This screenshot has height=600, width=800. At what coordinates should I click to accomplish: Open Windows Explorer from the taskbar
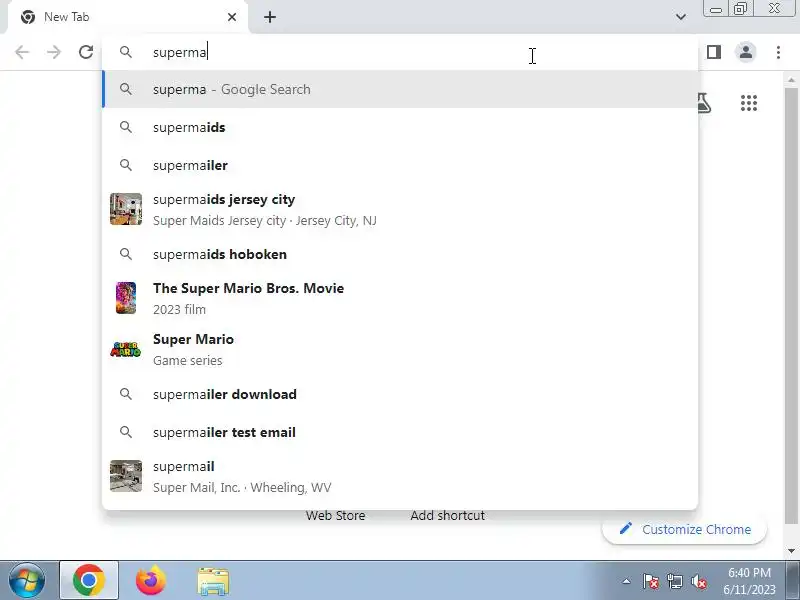tap(213, 581)
